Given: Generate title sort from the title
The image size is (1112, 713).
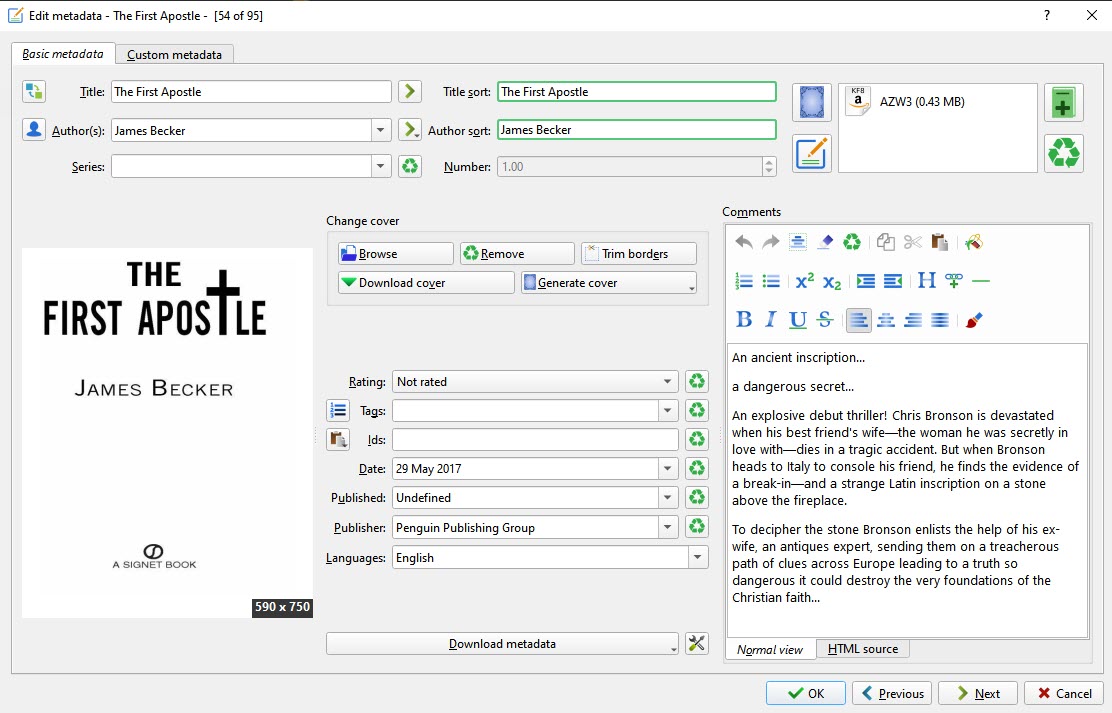Looking at the screenshot, I should (x=410, y=92).
